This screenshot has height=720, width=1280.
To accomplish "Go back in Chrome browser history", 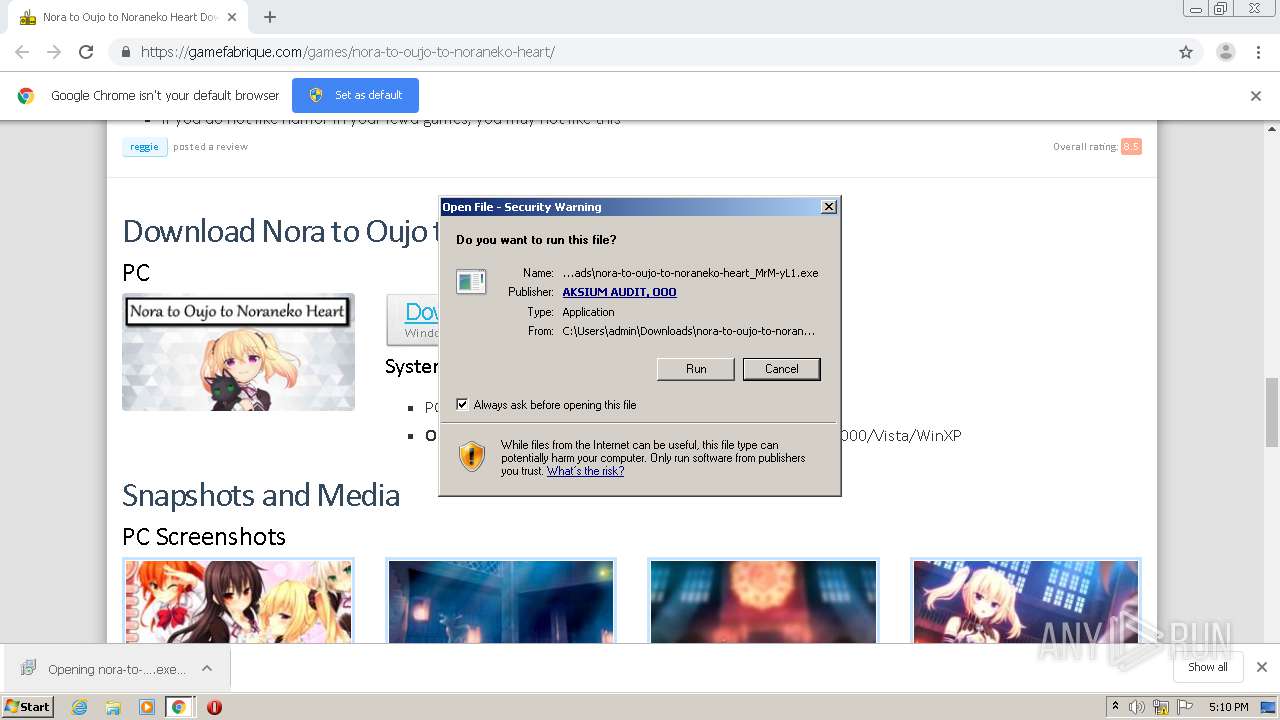I will click(x=22, y=52).
